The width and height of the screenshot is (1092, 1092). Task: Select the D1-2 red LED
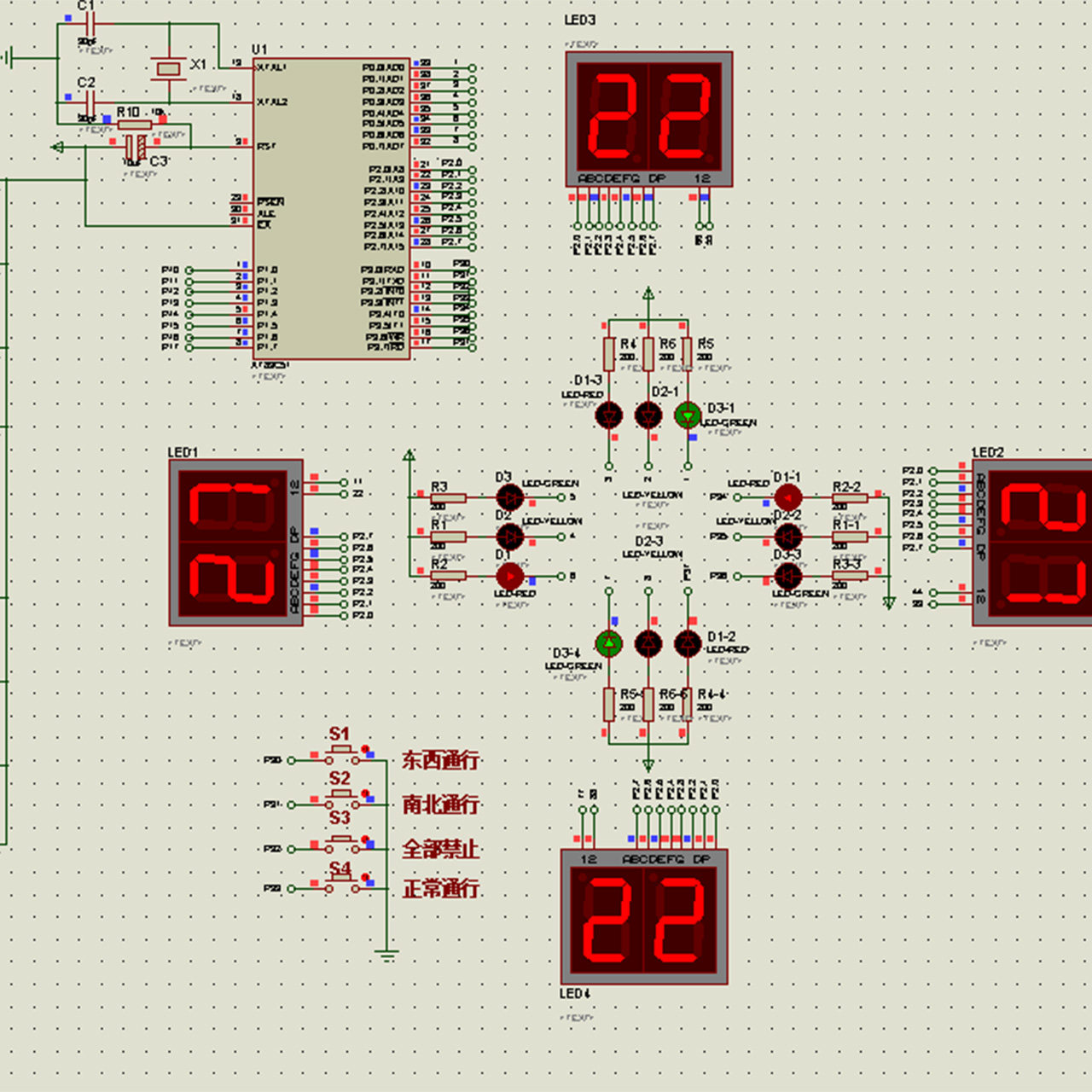click(x=688, y=644)
